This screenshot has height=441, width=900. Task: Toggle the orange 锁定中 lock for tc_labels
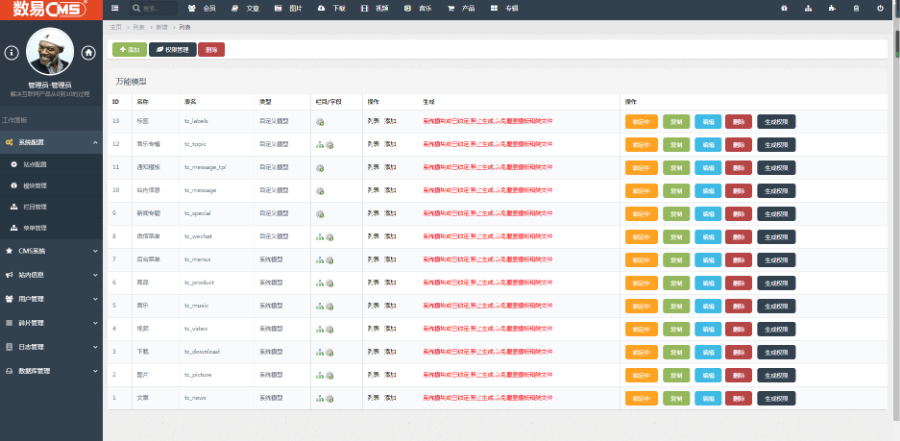tap(641, 122)
